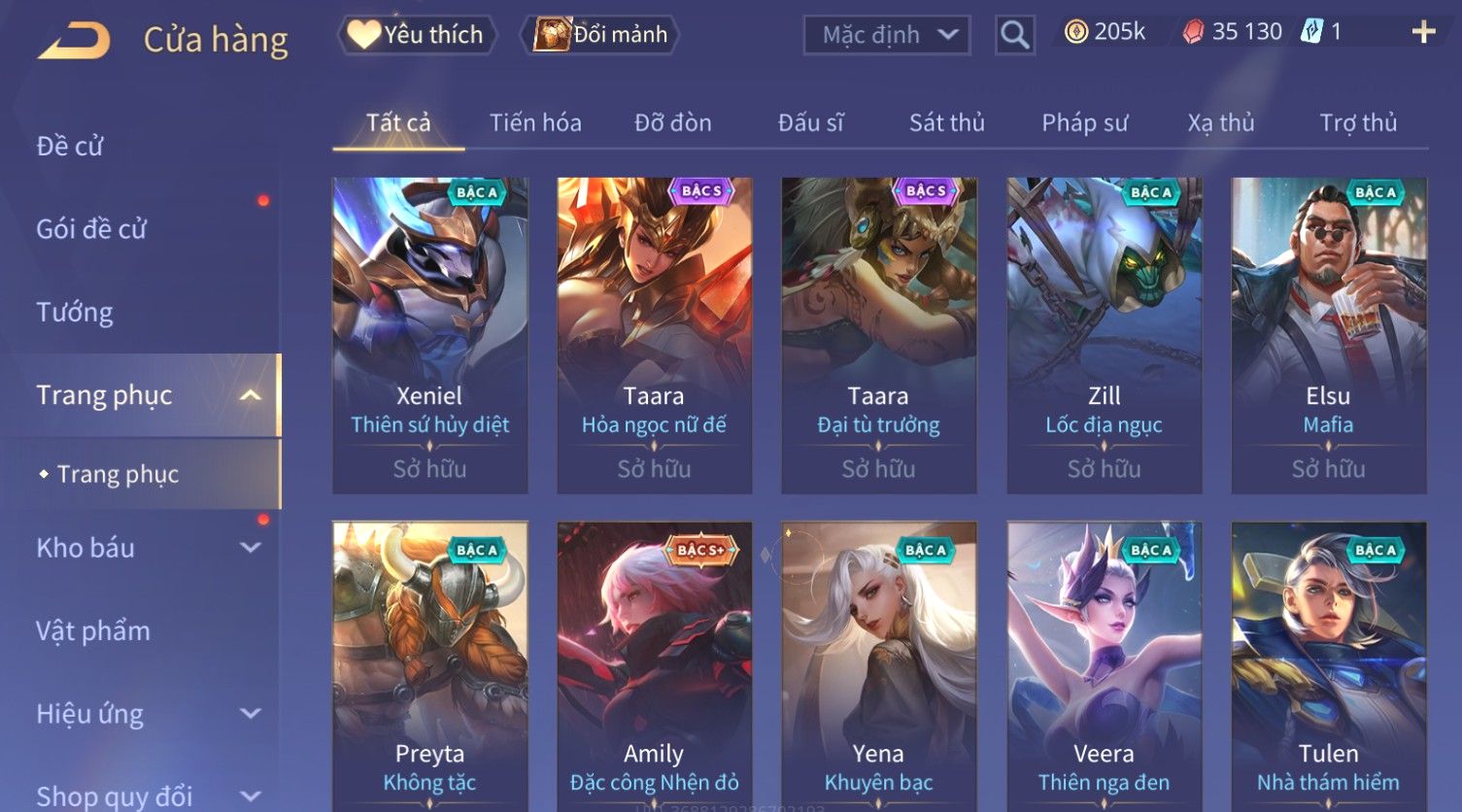Click the red gem currency icon
Image resolution: width=1462 pixels, height=812 pixels.
pyautogui.click(x=1193, y=32)
